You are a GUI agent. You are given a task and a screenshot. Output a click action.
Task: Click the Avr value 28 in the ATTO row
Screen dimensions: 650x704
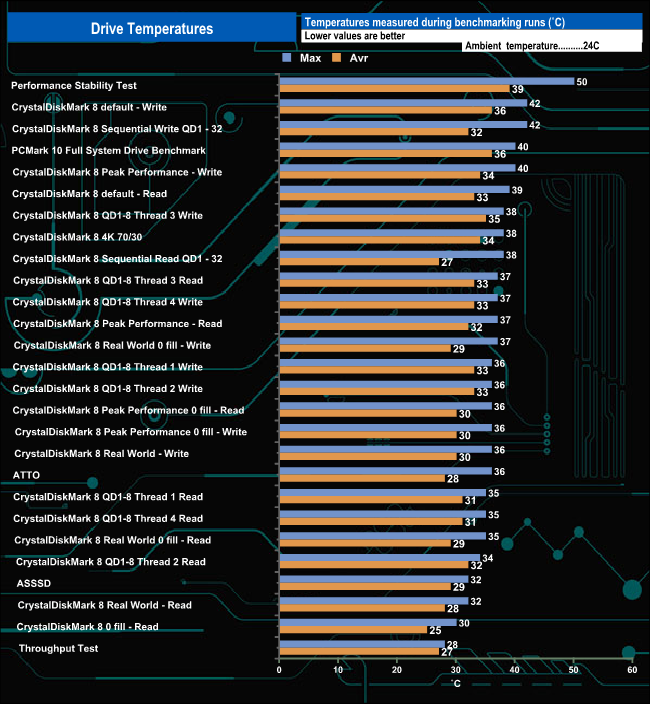pyautogui.click(x=452, y=479)
